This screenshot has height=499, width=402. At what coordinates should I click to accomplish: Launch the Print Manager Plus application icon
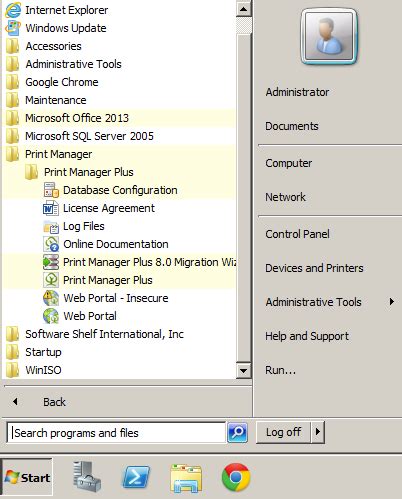click(51, 280)
